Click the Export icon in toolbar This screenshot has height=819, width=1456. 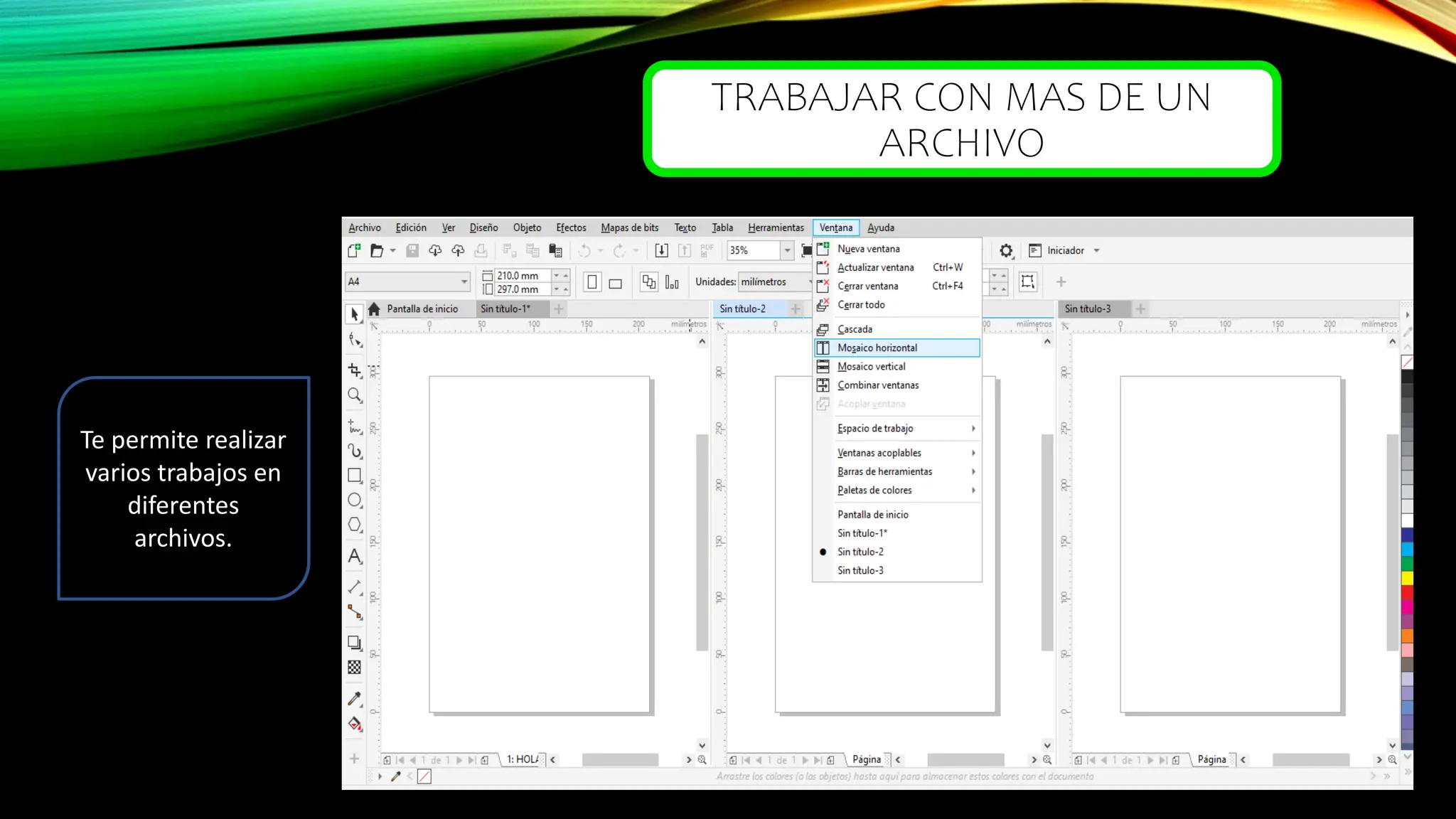click(684, 250)
